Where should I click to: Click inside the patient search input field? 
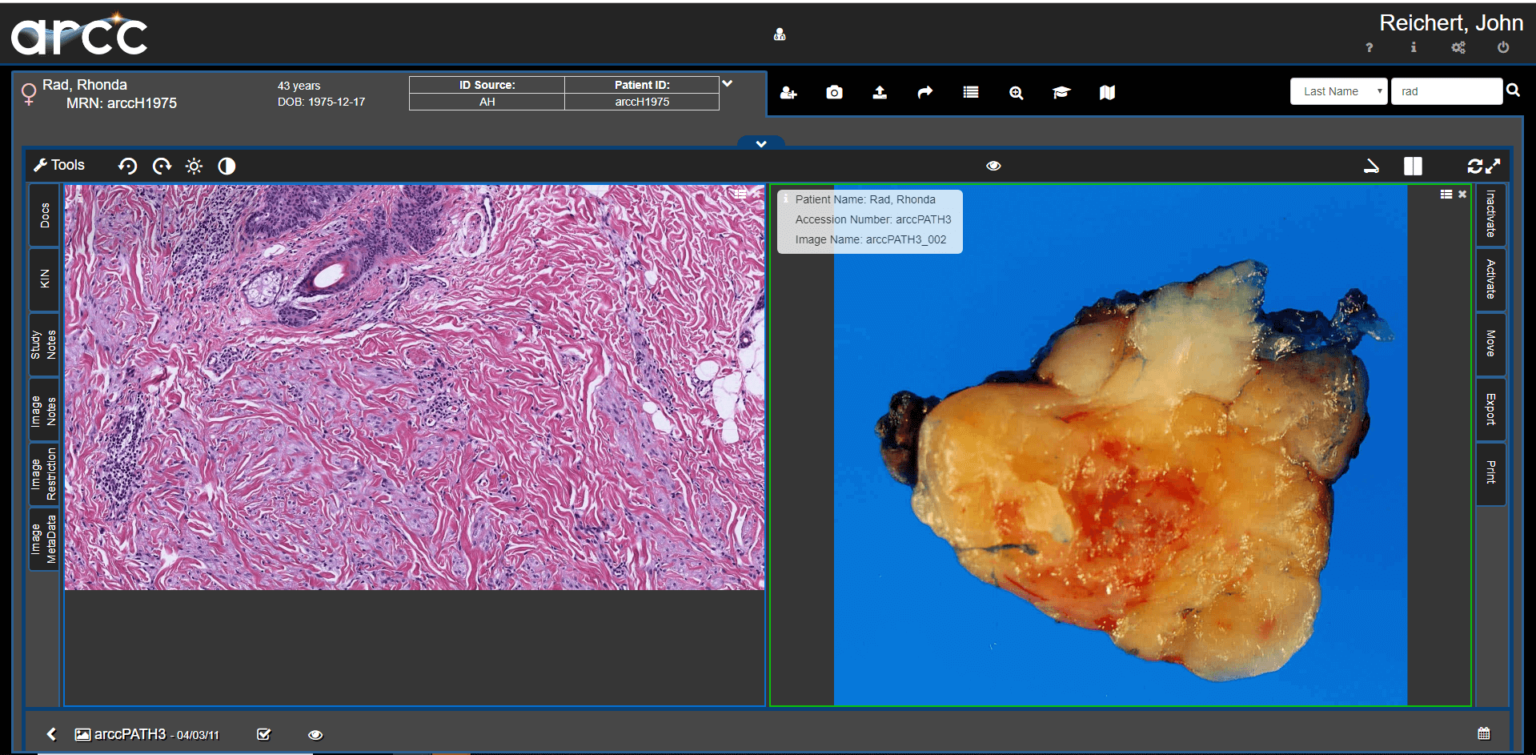(1447, 91)
